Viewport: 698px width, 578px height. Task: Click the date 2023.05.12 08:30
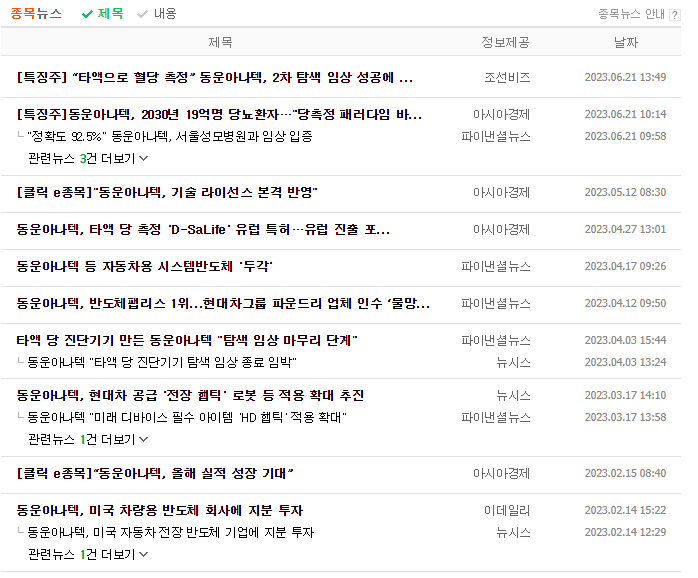(625, 192)
